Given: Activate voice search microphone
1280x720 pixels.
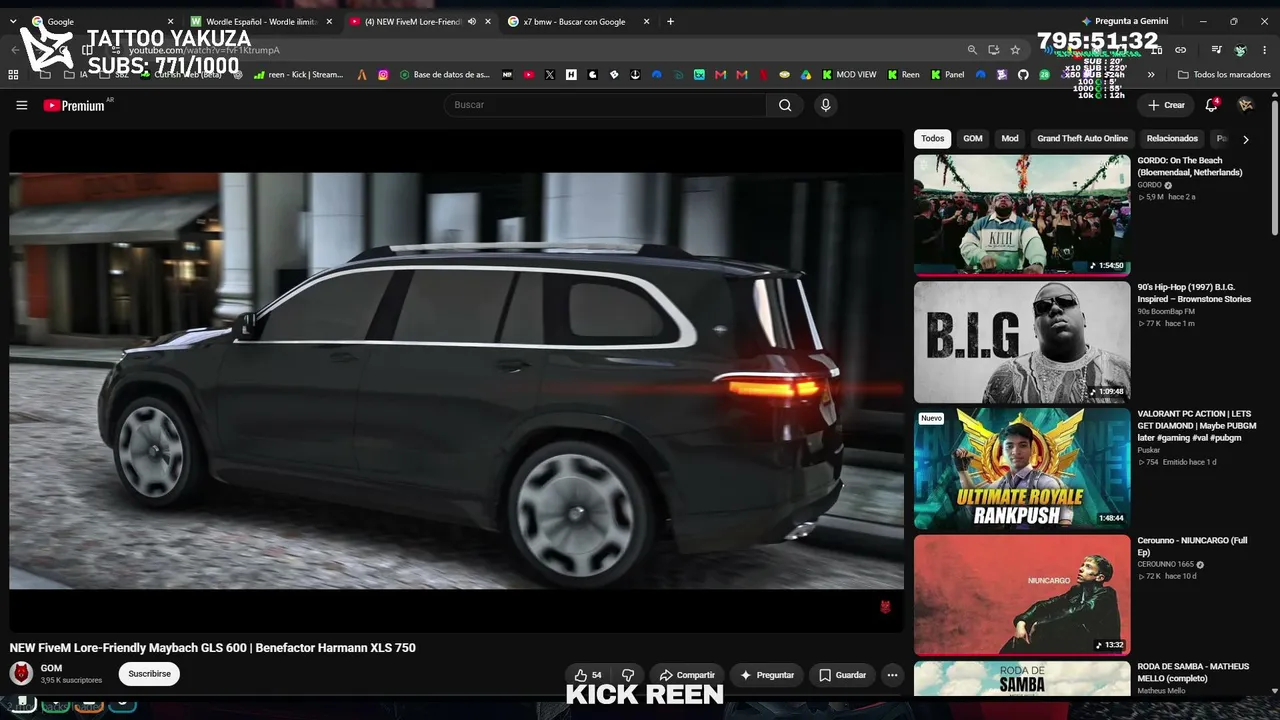Looking at the screenshot, I should (x=825, y=105).
